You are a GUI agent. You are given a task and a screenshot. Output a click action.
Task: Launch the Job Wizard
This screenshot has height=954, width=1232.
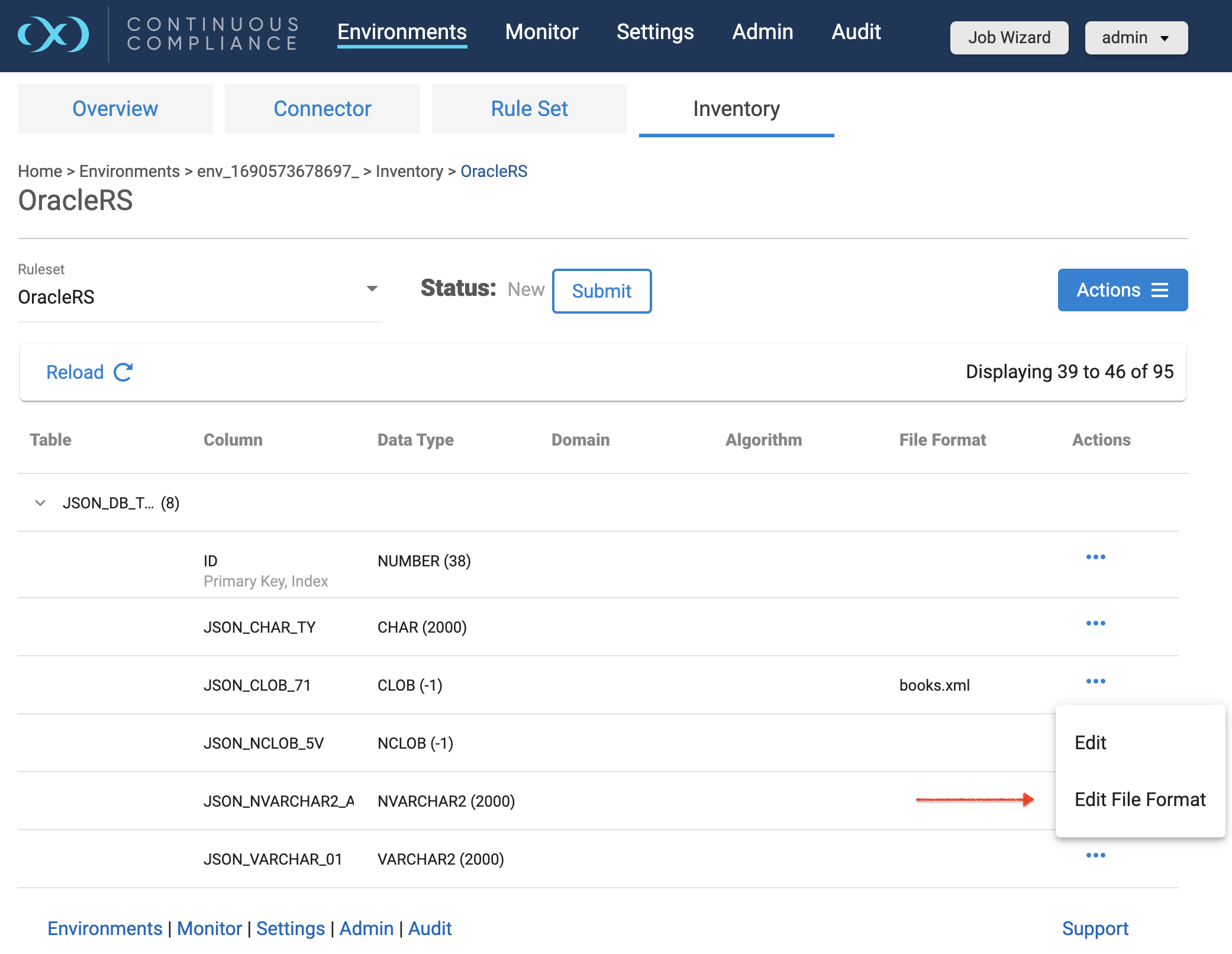coord(1009,38)
